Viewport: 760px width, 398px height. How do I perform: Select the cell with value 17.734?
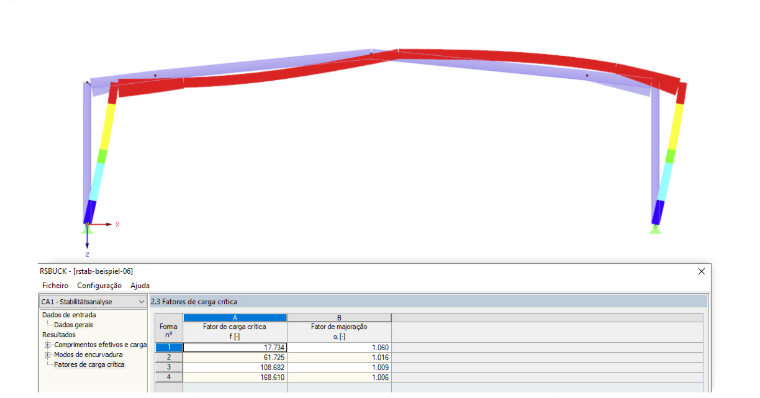coord(235,347)
